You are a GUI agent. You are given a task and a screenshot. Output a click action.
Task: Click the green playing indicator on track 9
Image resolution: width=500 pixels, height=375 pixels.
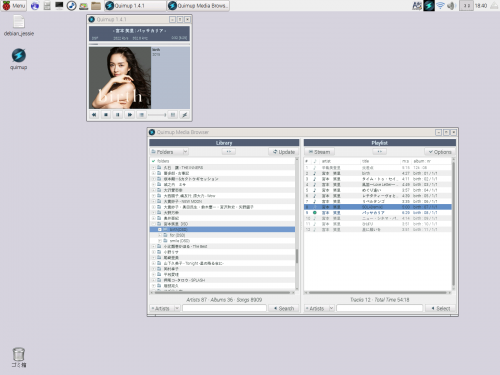tap(314, 213)
